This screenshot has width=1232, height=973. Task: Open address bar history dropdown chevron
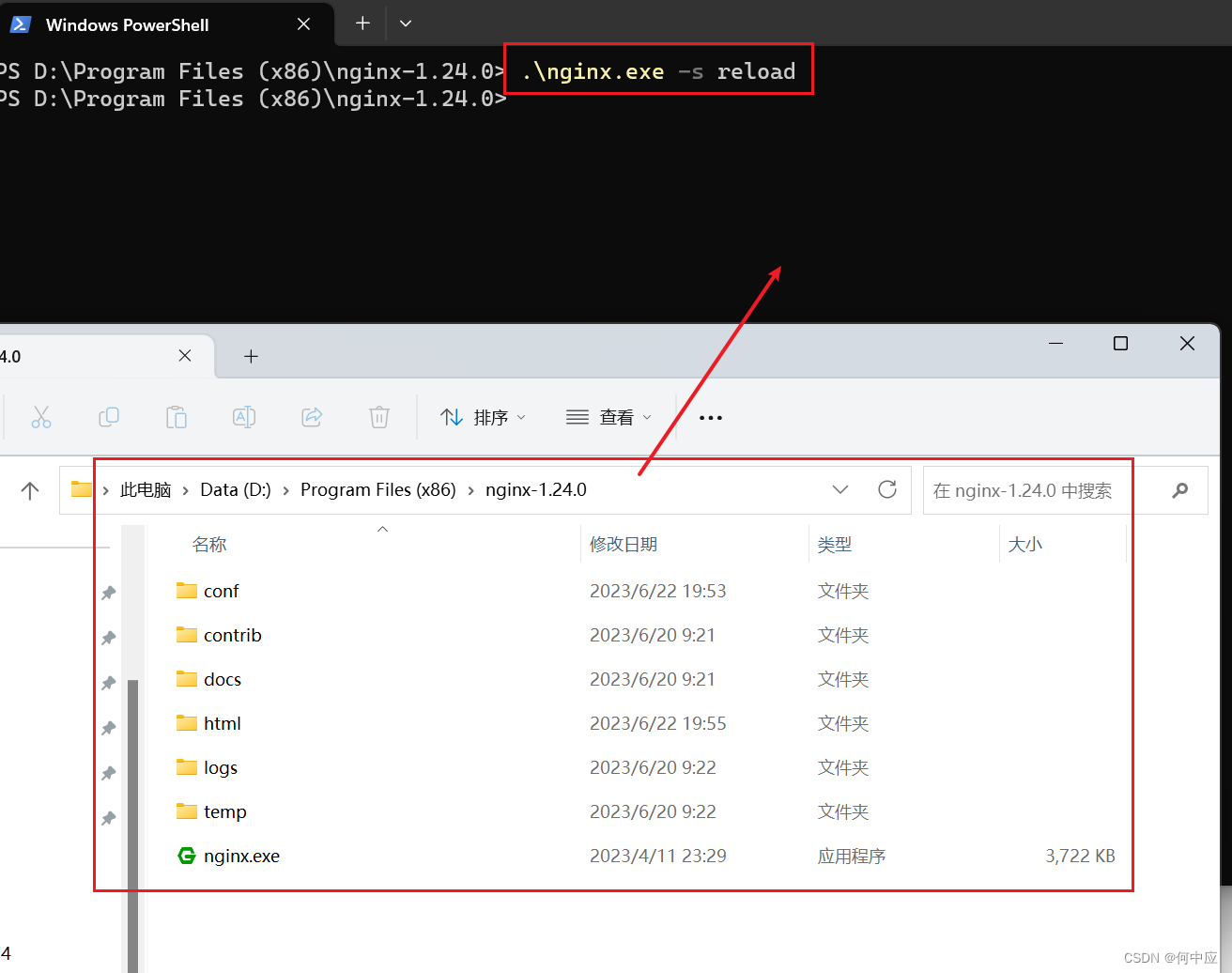click(x=840, y=490)
